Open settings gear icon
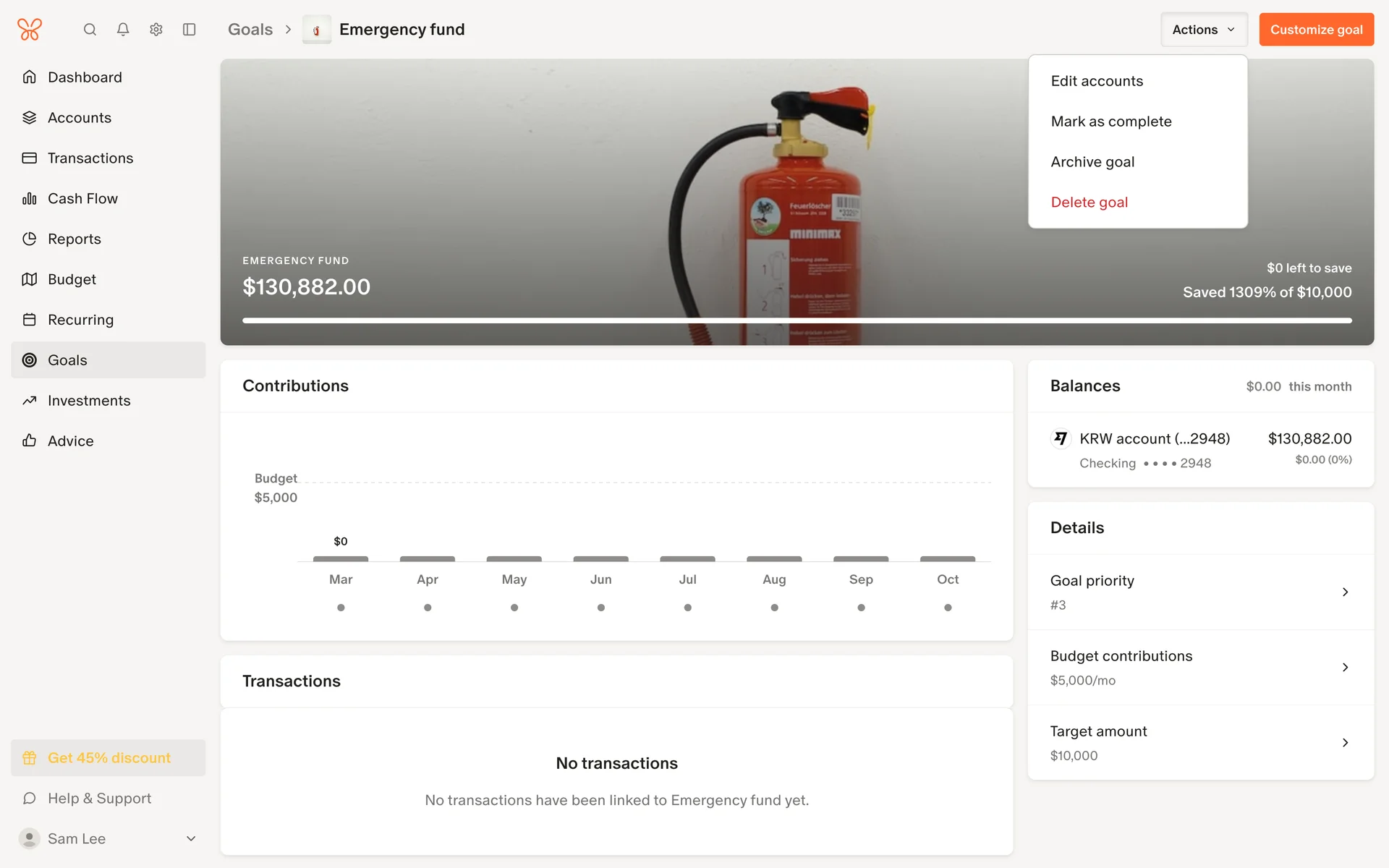Viewport: 1389px width, 868px height. pos(156,30)
